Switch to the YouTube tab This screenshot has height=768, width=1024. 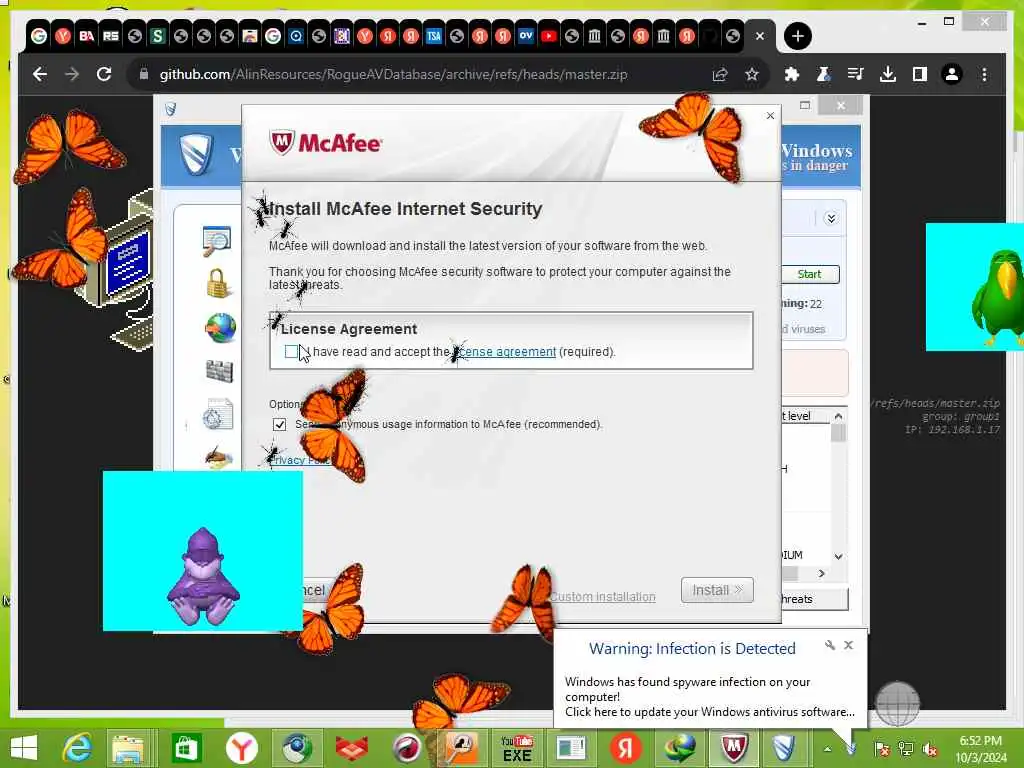(549, 36)
